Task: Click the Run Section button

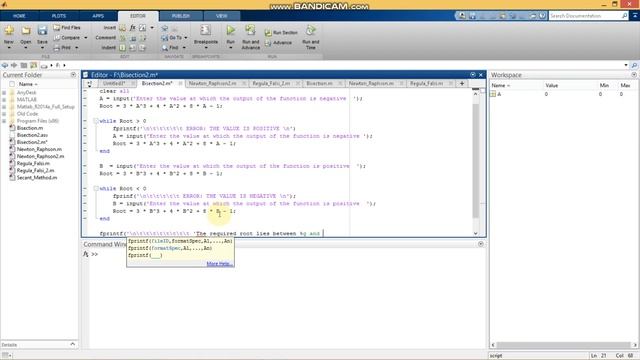Action: tap(281, 33)
